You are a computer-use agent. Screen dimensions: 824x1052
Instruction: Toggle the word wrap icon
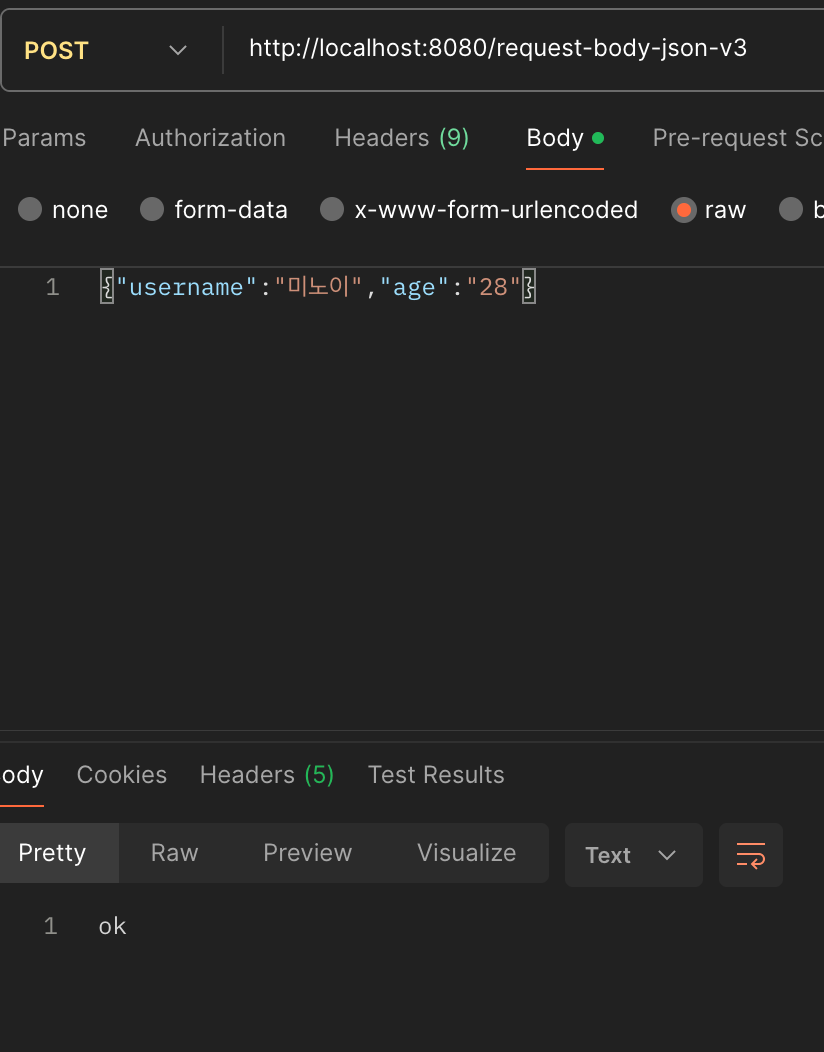(750, 855)
